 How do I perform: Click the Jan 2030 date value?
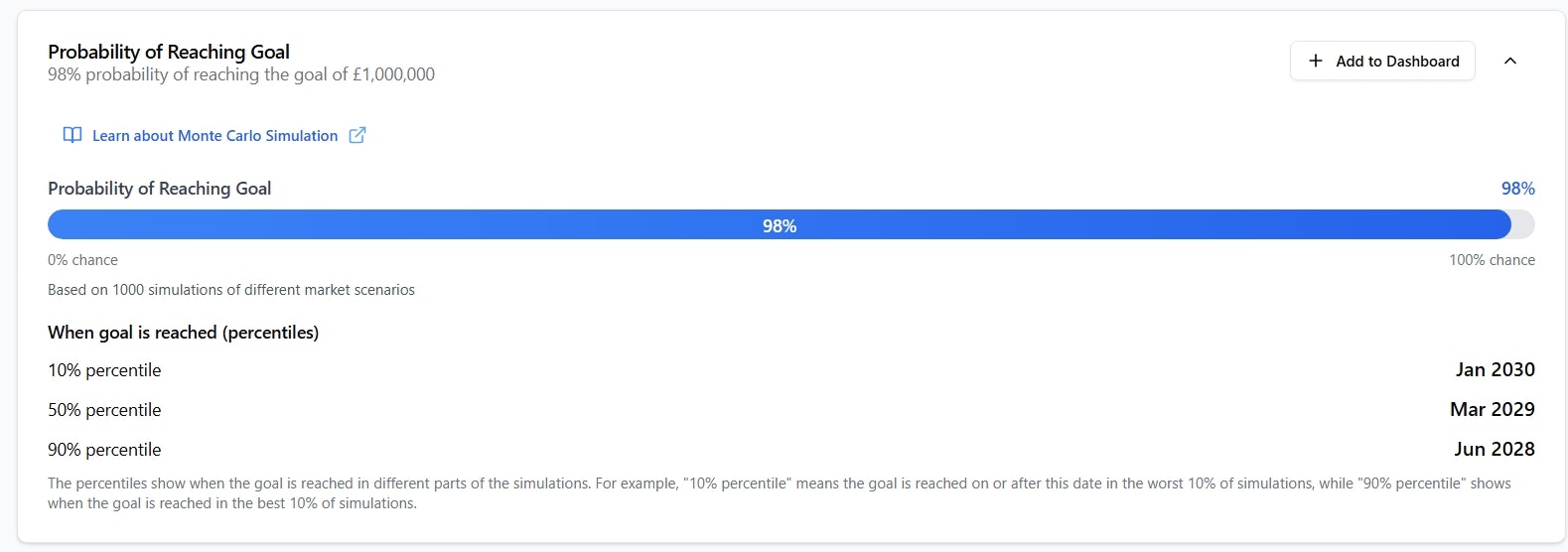[1496, 369]
